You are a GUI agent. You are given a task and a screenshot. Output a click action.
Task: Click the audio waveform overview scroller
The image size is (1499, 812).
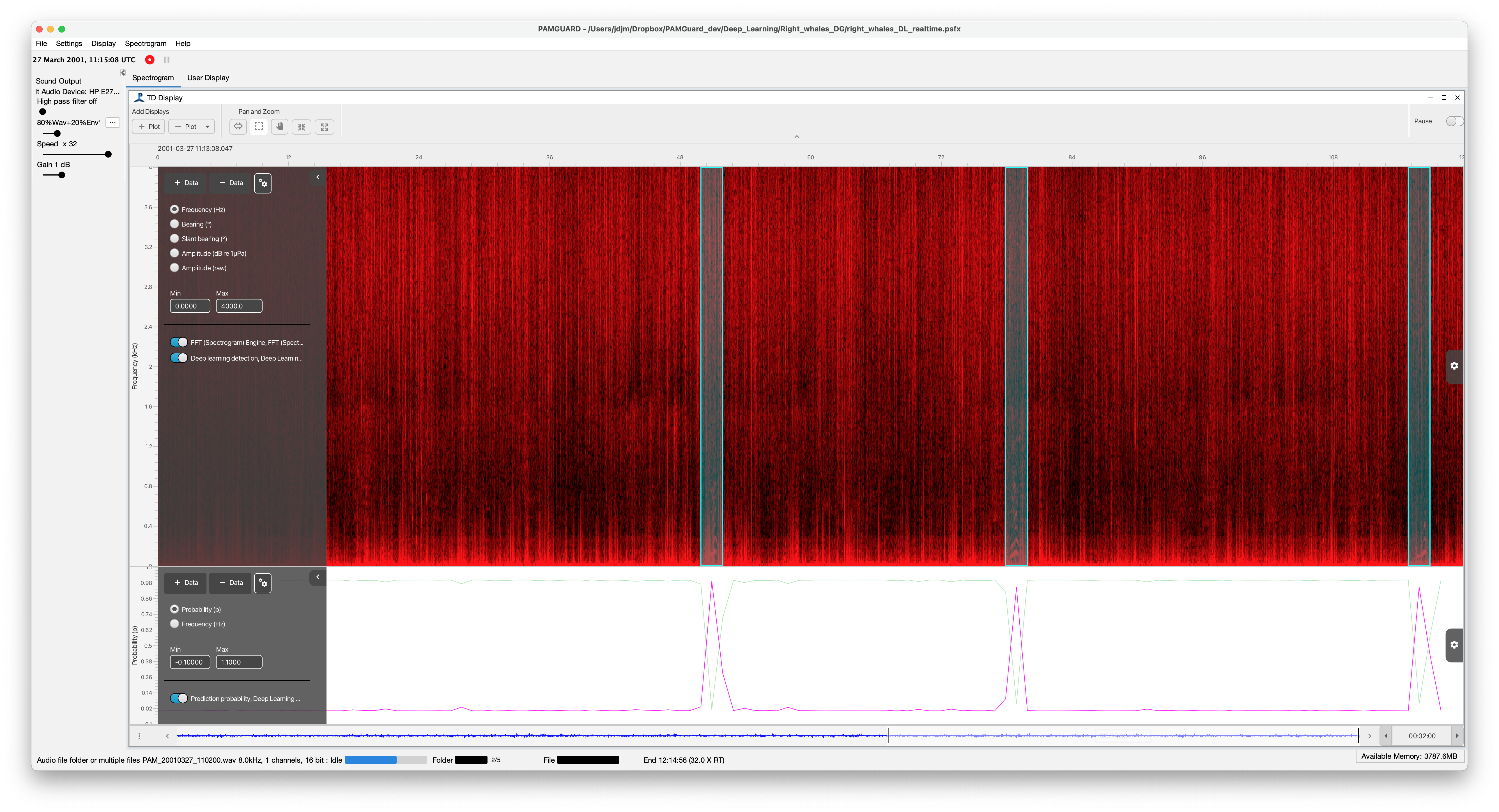pos(768,736)
